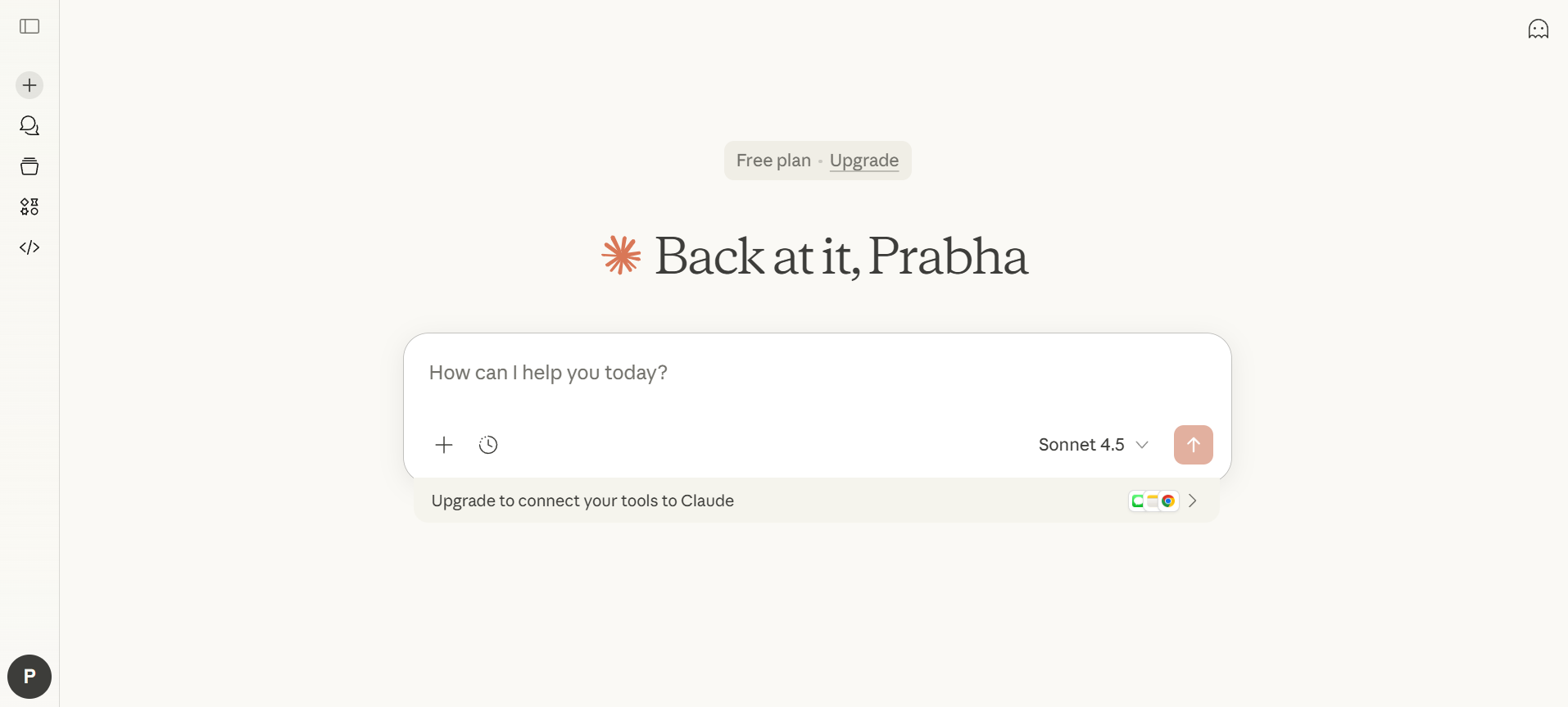Screen dimensions: 1568x707
Task: Click the Free plan label
Action: click(773, 161)
